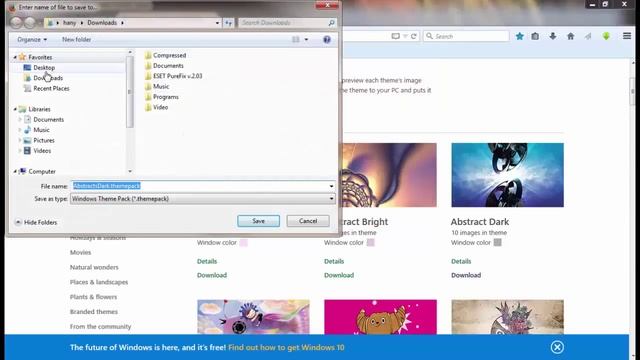Viewport: 640px width, 360px height.
Task: Click the browser send/share icon
Action: pos(588,36)
